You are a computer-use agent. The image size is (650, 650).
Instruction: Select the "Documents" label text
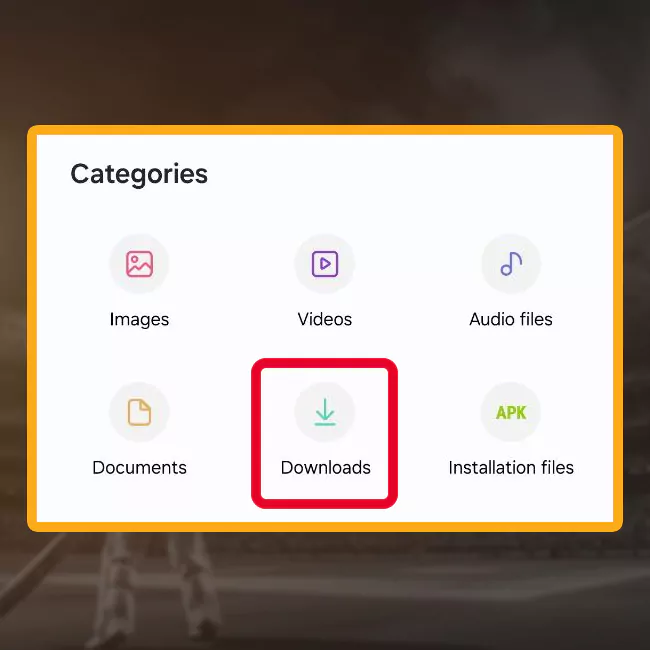pos(139,468)
